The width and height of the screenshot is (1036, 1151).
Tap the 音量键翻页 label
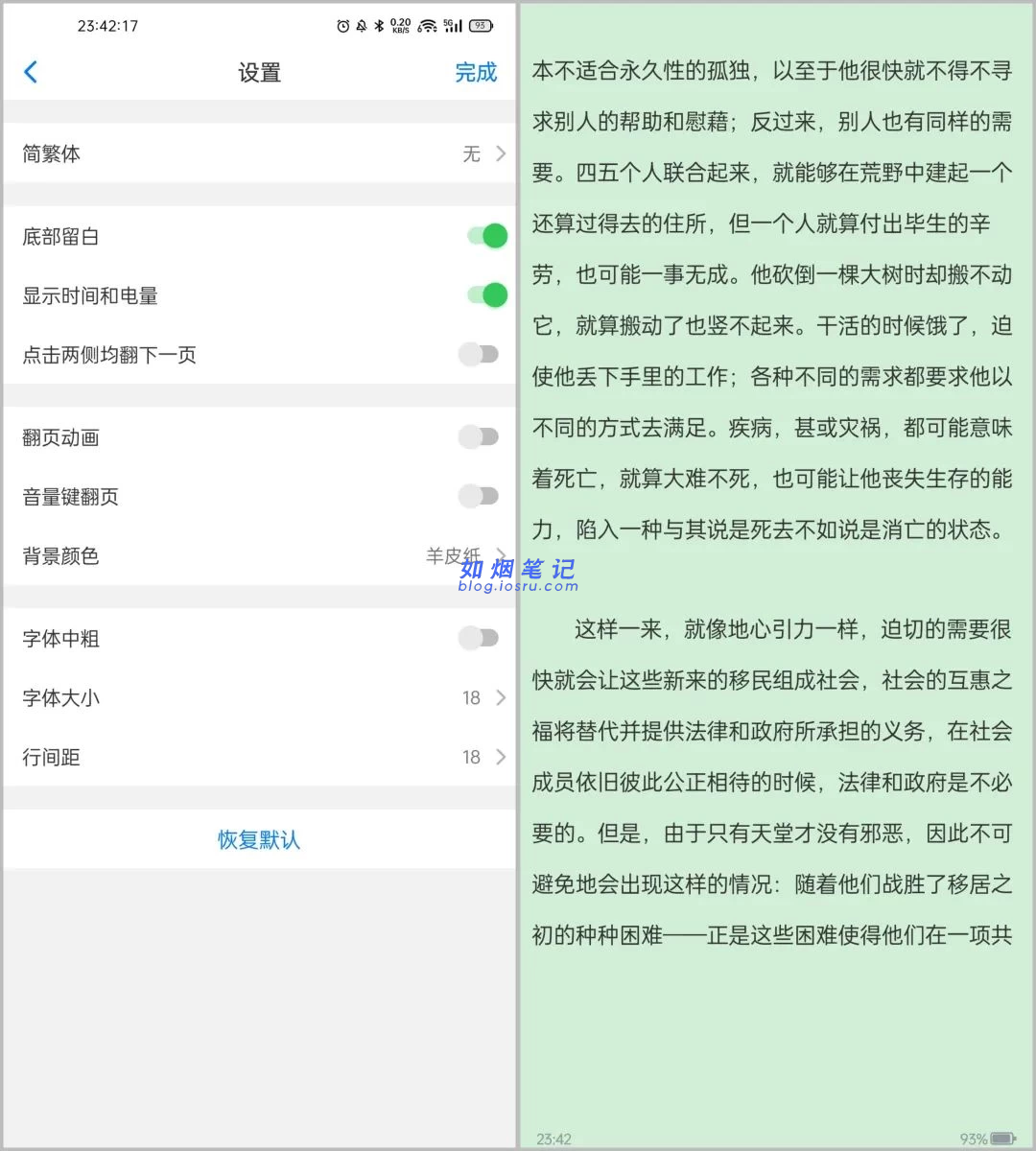point(71,497)
